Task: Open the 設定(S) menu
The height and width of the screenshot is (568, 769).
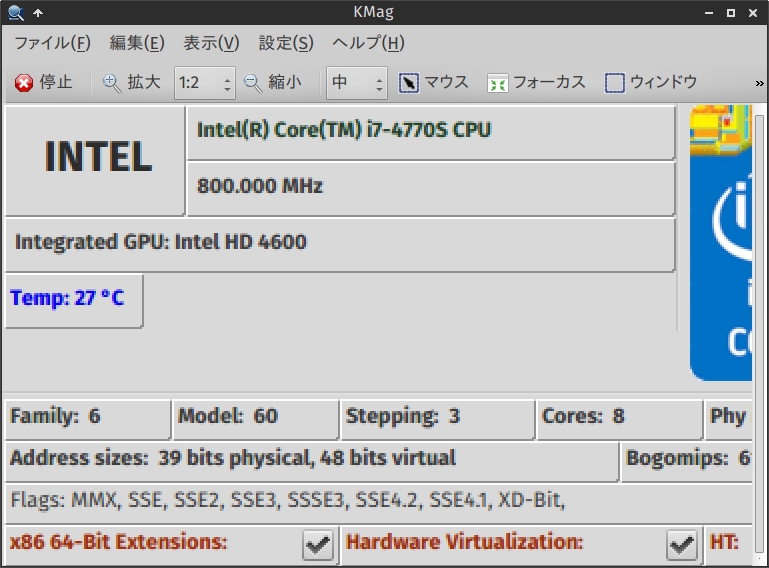Action: click(286, 43)
